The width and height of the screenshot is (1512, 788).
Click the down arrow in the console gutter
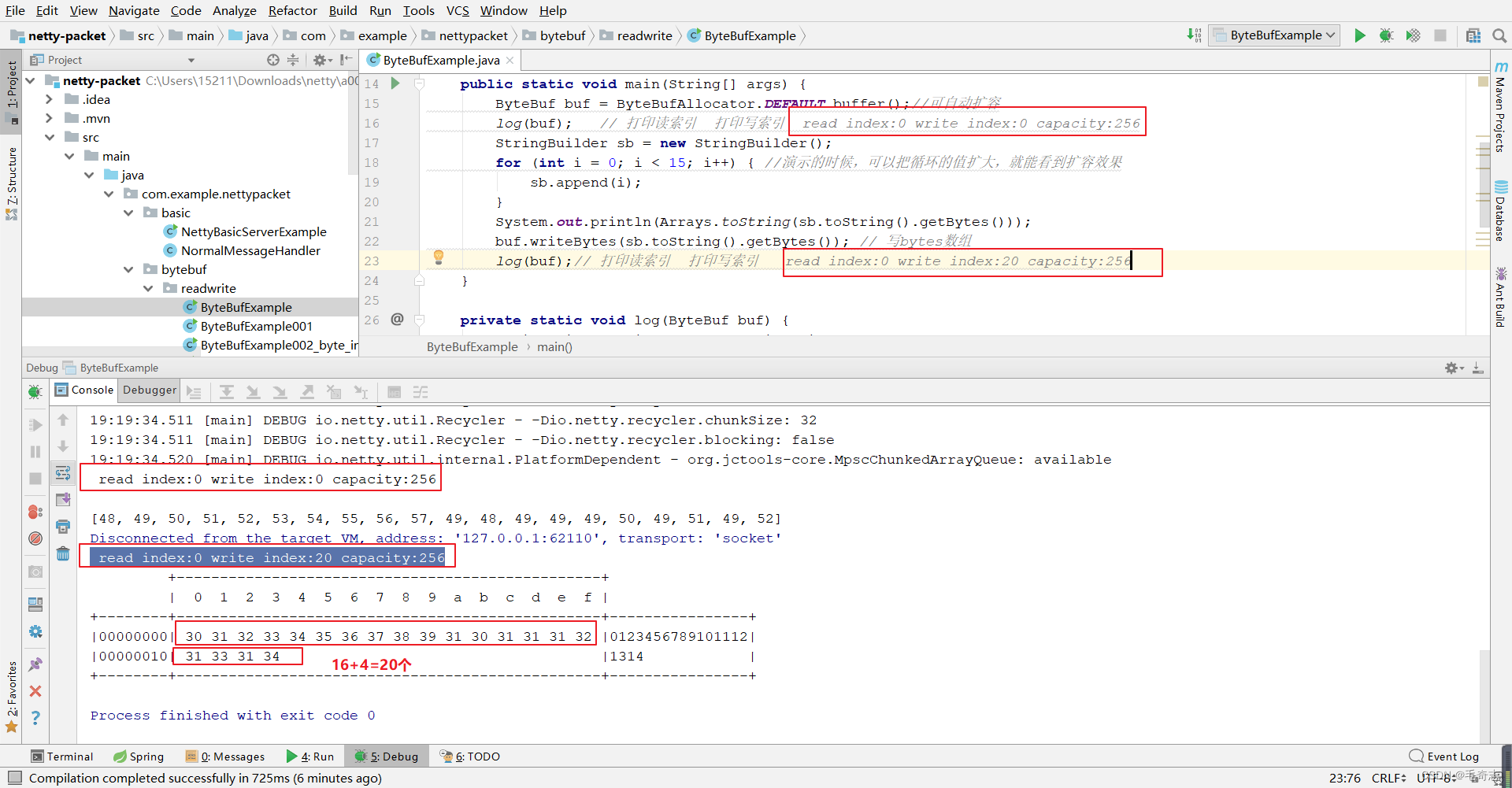click(x=63, y=446)
